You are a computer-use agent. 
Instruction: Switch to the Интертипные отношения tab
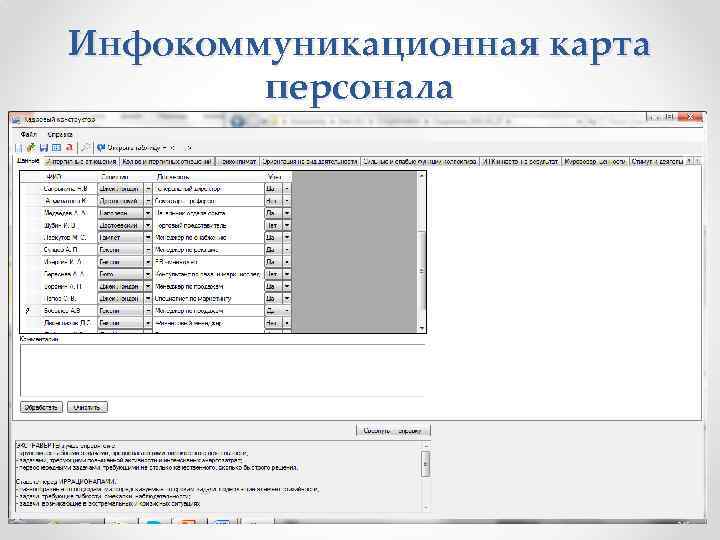[81, 162]
